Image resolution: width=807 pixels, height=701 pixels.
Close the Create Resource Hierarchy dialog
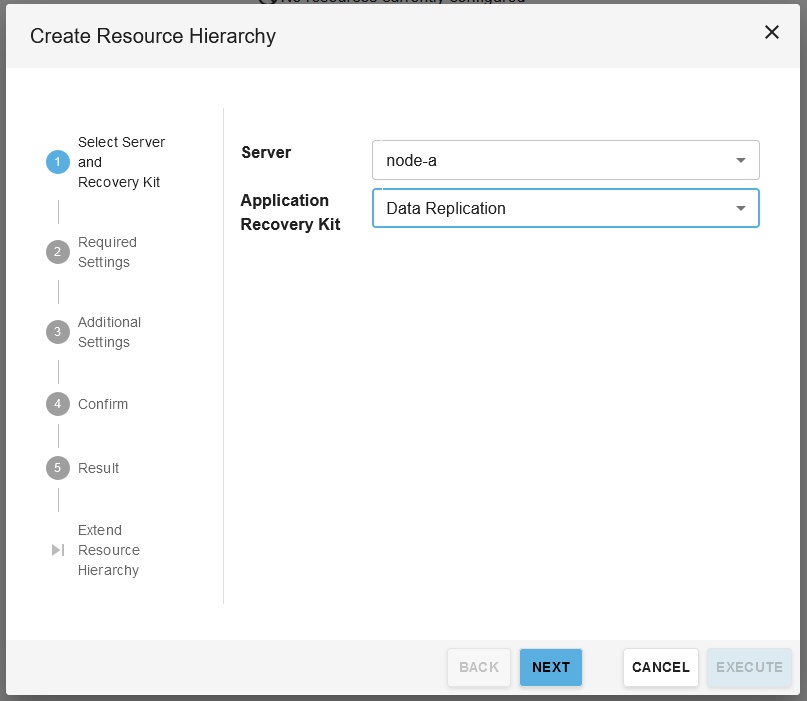tap(771, 32)
